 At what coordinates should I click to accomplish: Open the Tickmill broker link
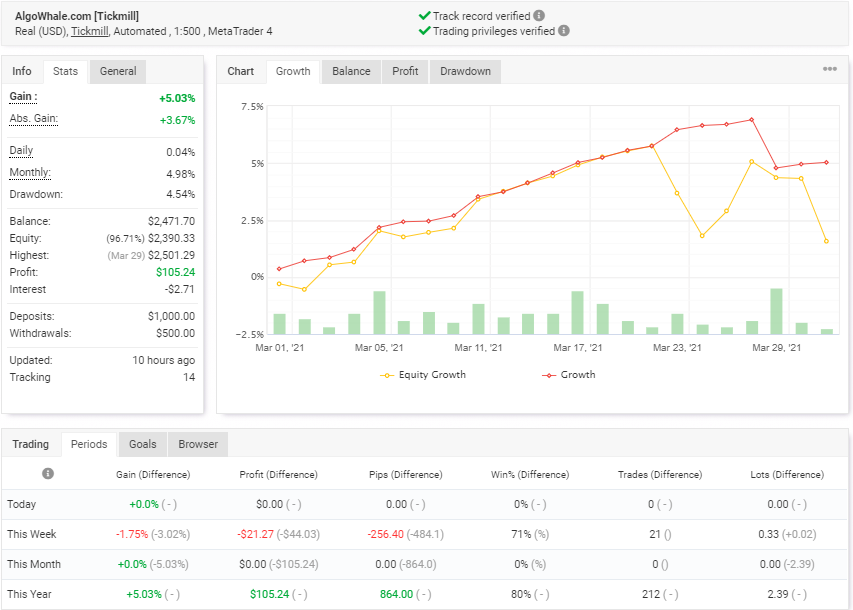pos(90,31)
